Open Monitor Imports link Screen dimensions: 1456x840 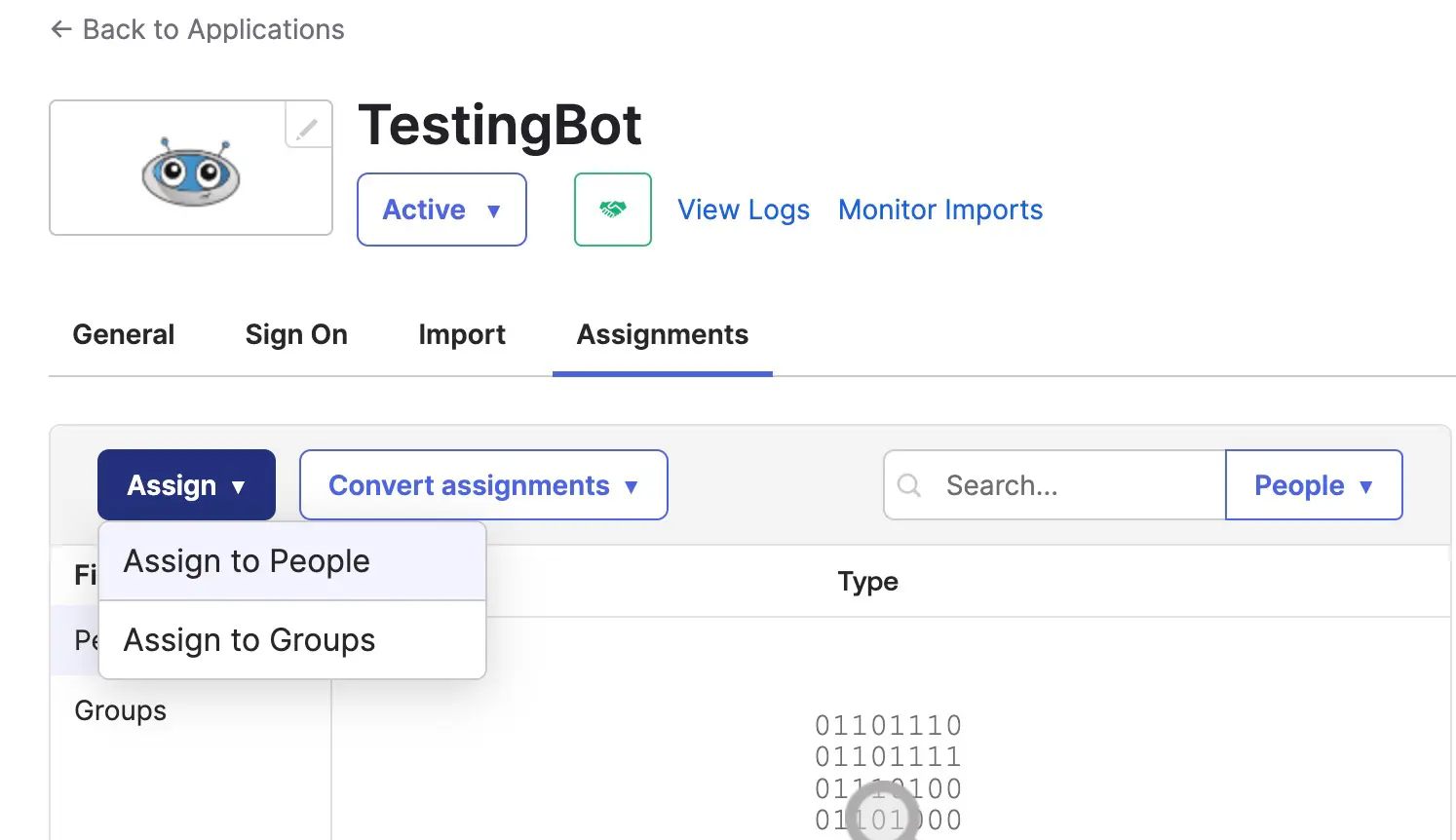(x=940, y=210)
